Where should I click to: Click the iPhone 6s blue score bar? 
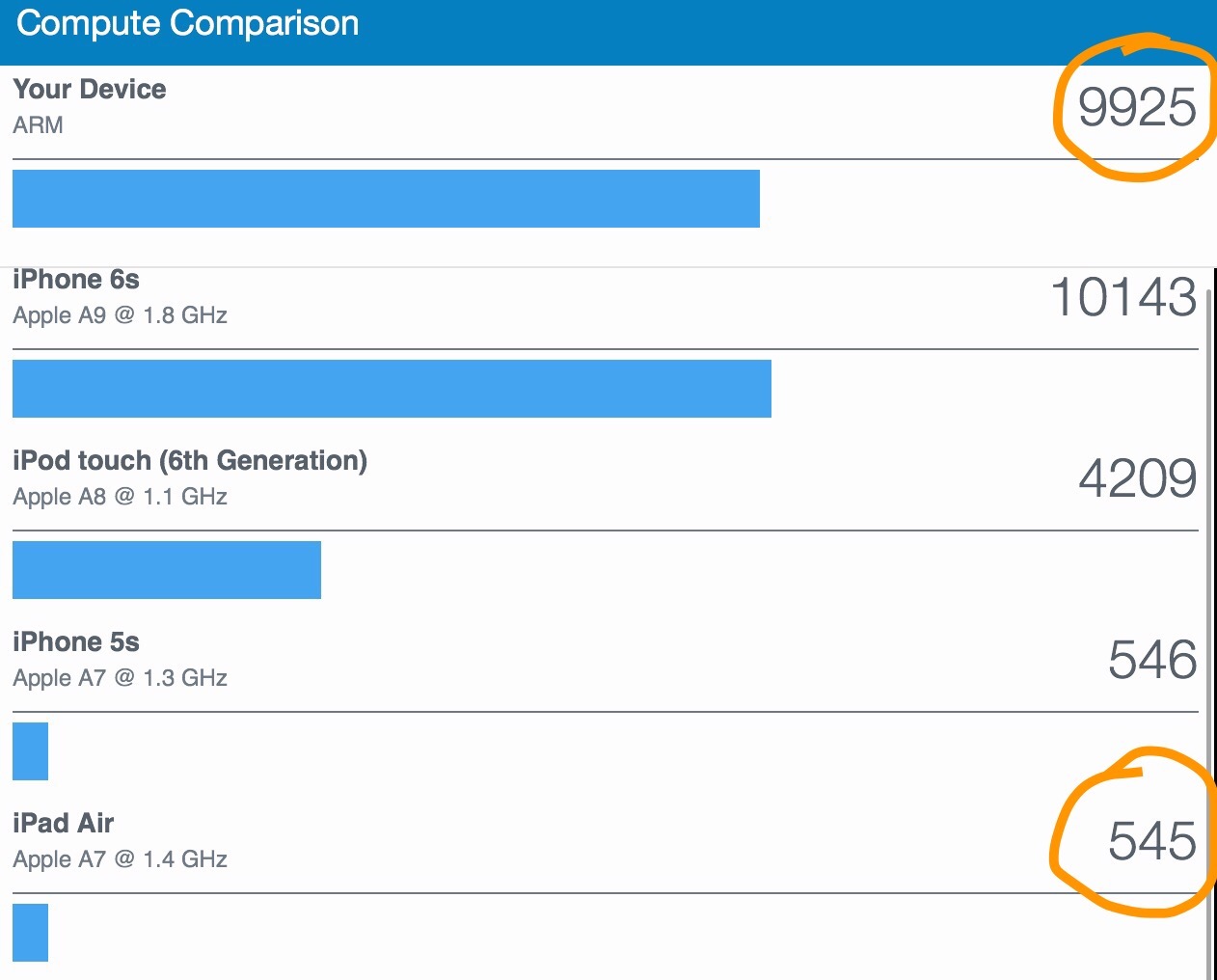(x=392, y=389)
